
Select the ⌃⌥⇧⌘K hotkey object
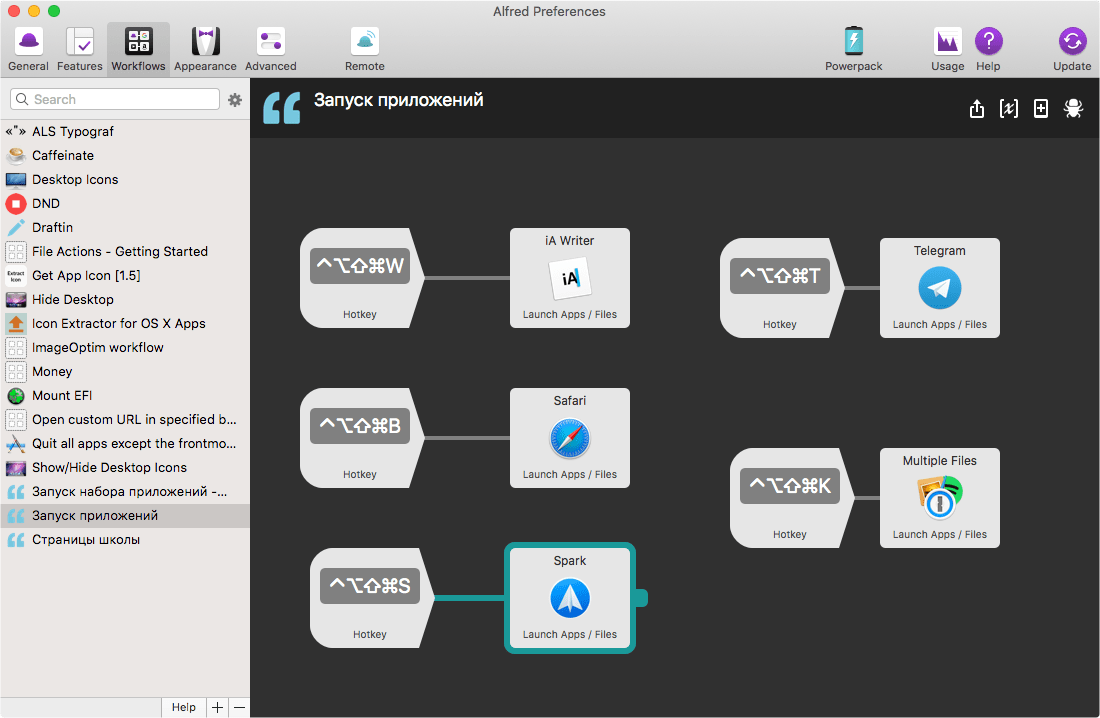pyautogui.click(x=791, y=498)
